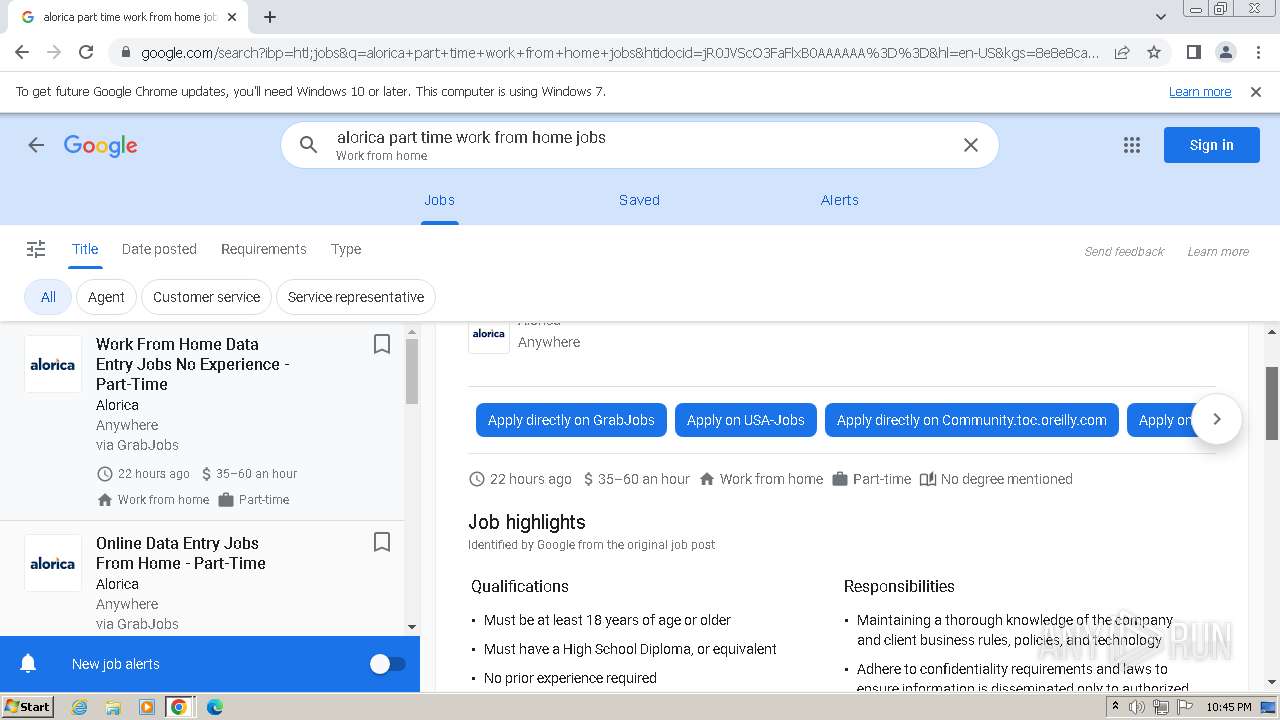Bookmark this page with the star icon
1280x720 pixels.
pos(1154,52)
